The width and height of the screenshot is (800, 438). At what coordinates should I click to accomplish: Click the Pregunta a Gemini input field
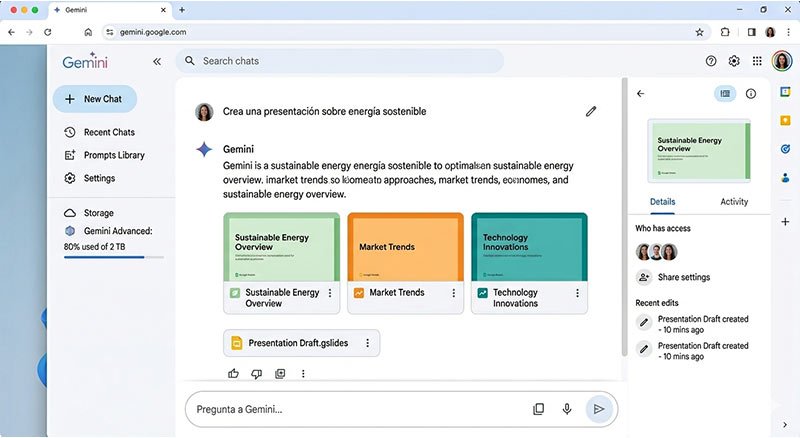pyautogui.click(x=355, y=409)
